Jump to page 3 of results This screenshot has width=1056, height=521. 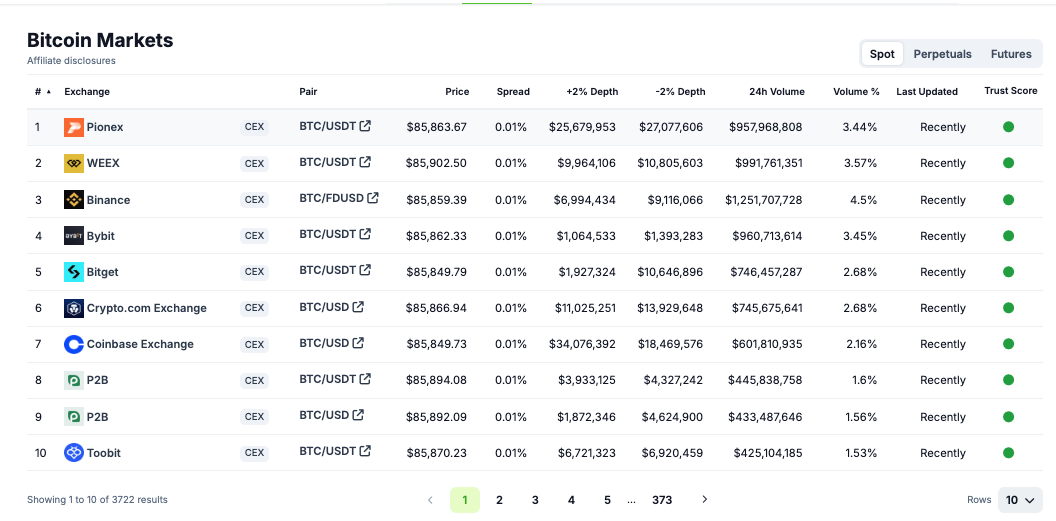pos(535,500)
